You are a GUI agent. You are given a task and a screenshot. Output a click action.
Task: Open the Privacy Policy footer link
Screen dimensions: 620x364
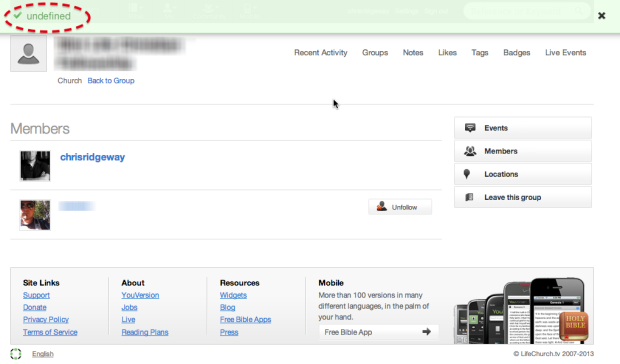pyautogui.click(x=46, y=319)
